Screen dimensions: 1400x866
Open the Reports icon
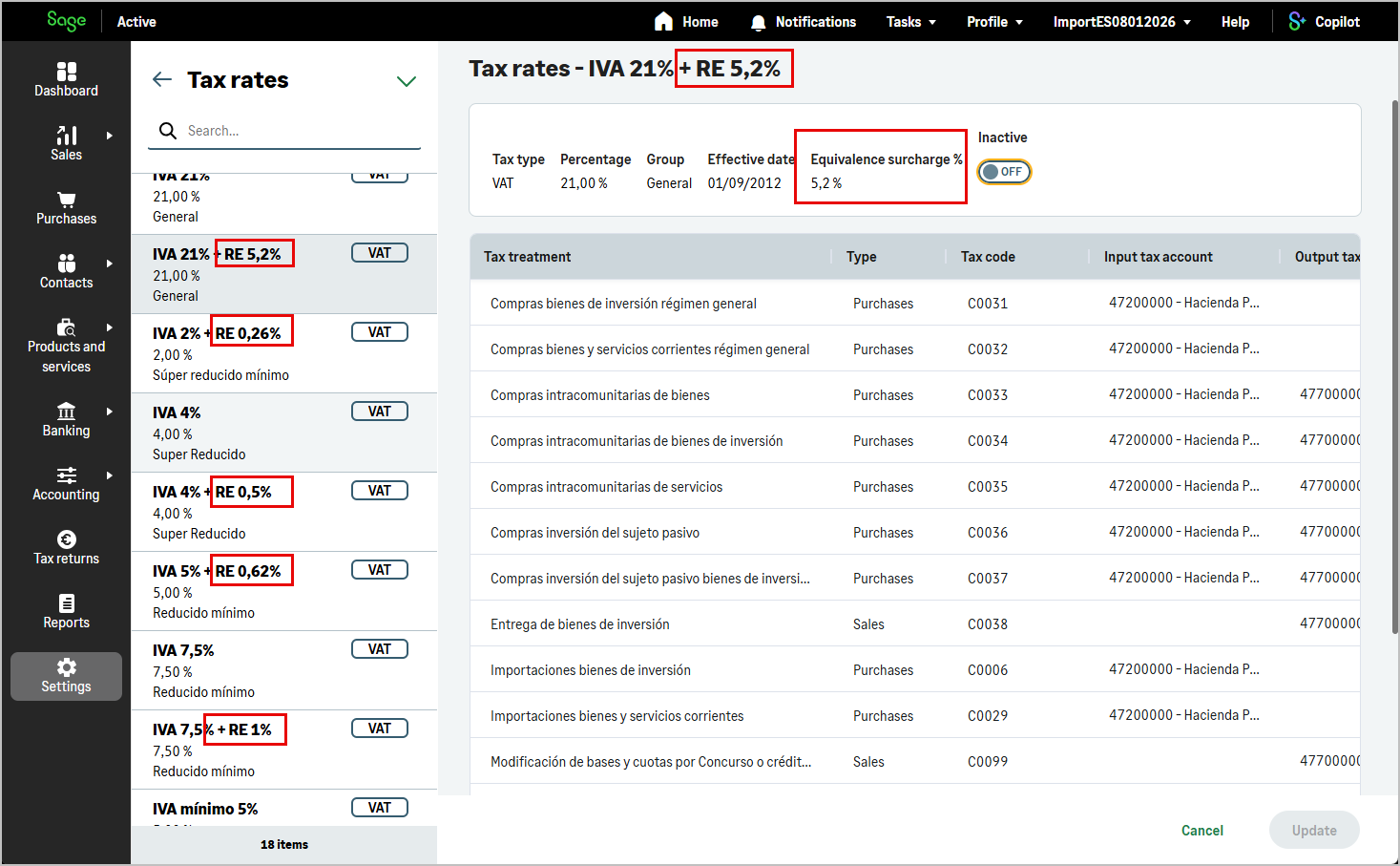click(x=66, y=603)
